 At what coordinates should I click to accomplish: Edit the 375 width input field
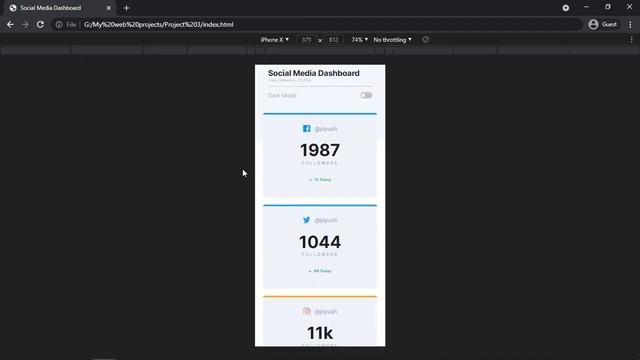click(x=307, y=40)
